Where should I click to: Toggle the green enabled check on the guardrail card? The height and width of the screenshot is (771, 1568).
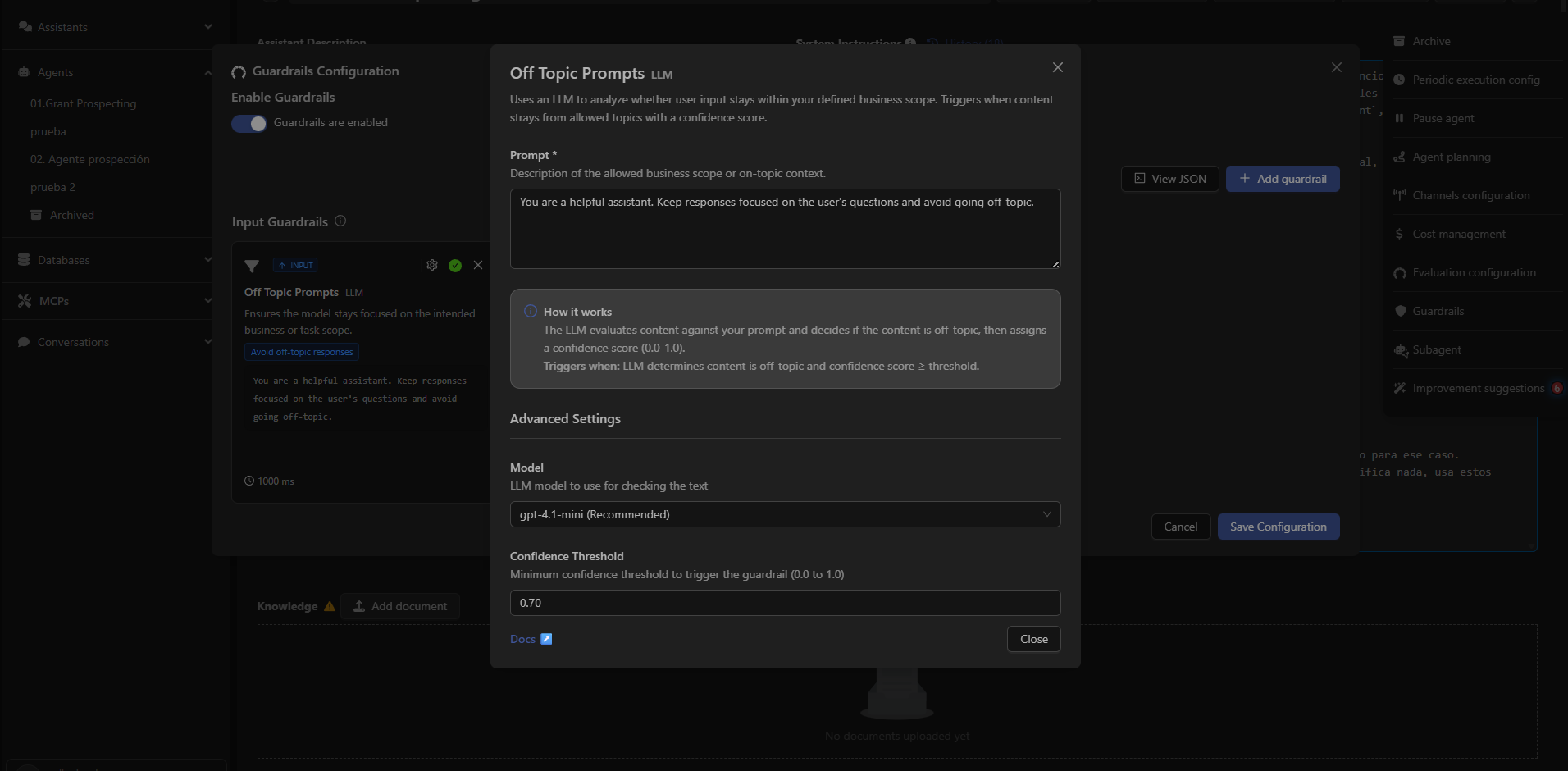455,265
